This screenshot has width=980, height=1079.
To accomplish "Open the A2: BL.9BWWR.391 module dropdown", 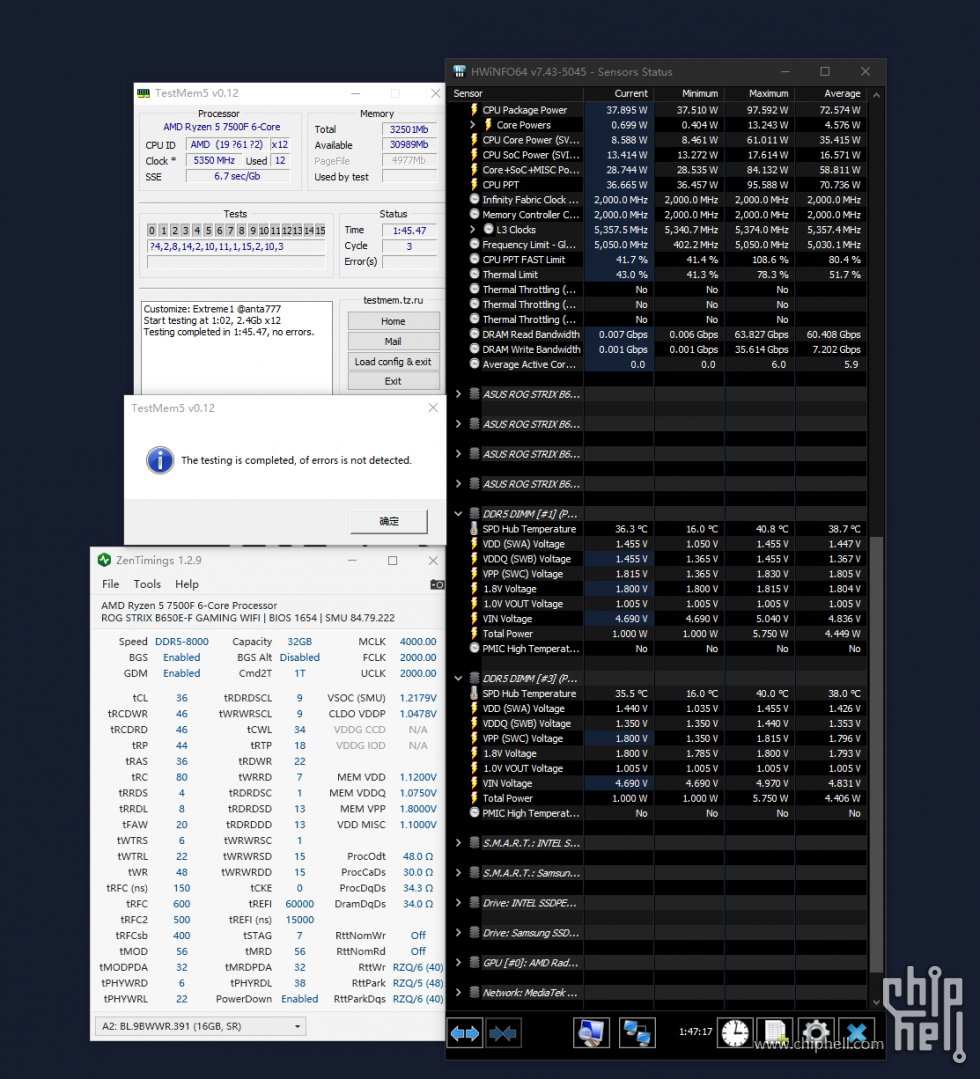I will pos(200,1026).
